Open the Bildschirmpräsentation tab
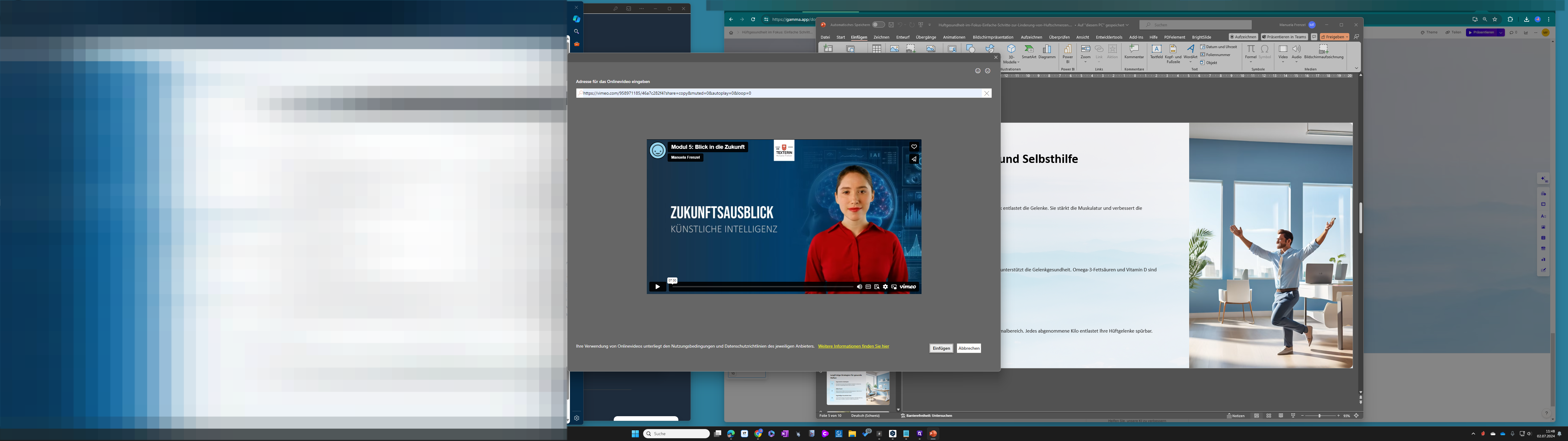 tap(993, 37)
